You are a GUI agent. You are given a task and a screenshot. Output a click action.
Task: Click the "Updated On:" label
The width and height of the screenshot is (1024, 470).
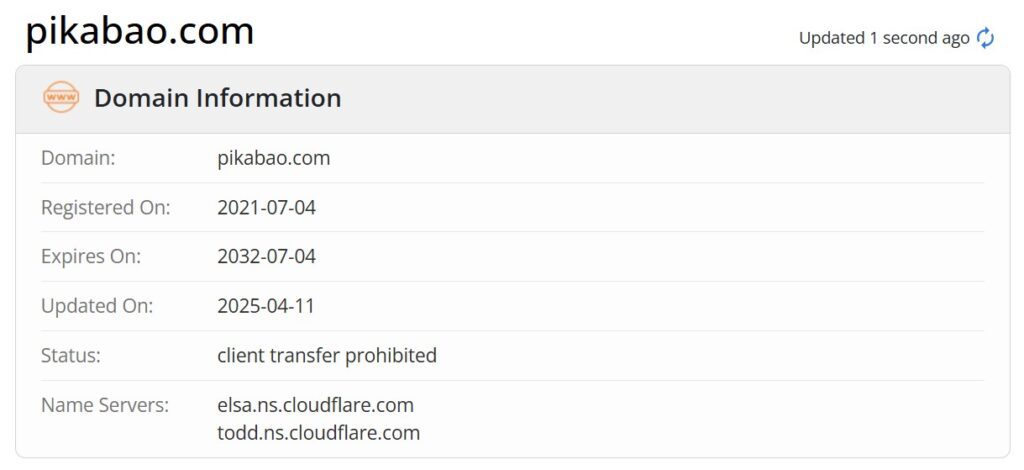tap(97, 306)
